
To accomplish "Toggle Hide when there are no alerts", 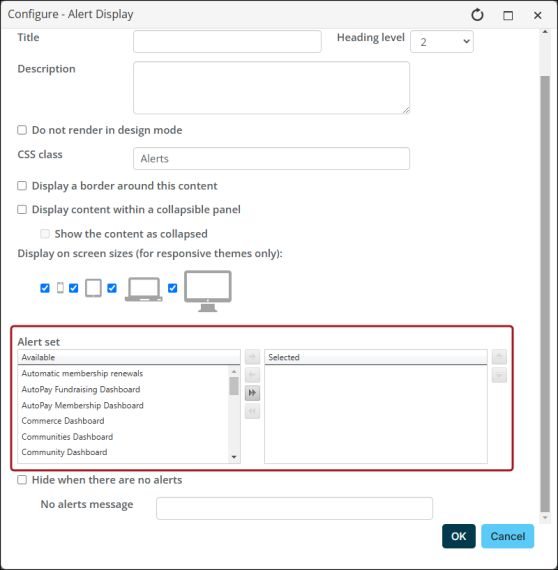I will click(x=22, y=480).
